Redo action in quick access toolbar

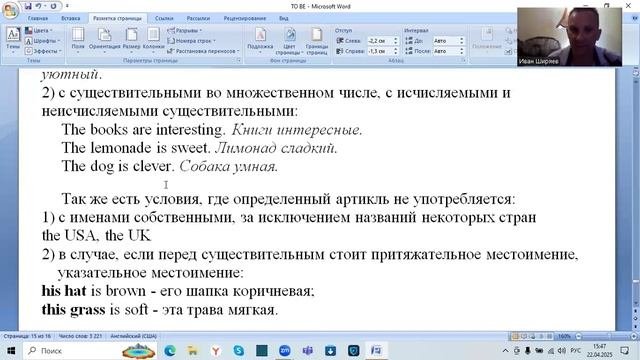click(x=53, y=6)
